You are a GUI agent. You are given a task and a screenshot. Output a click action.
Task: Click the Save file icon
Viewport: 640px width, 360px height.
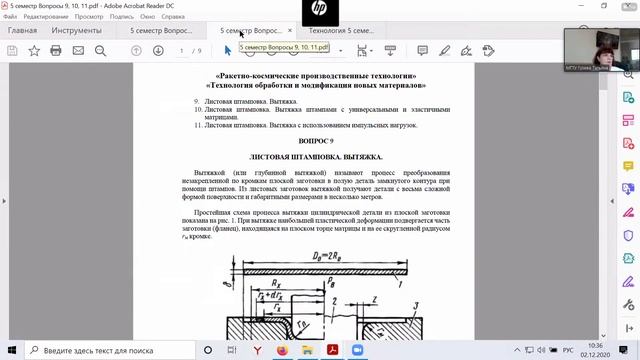click(12, 51)
